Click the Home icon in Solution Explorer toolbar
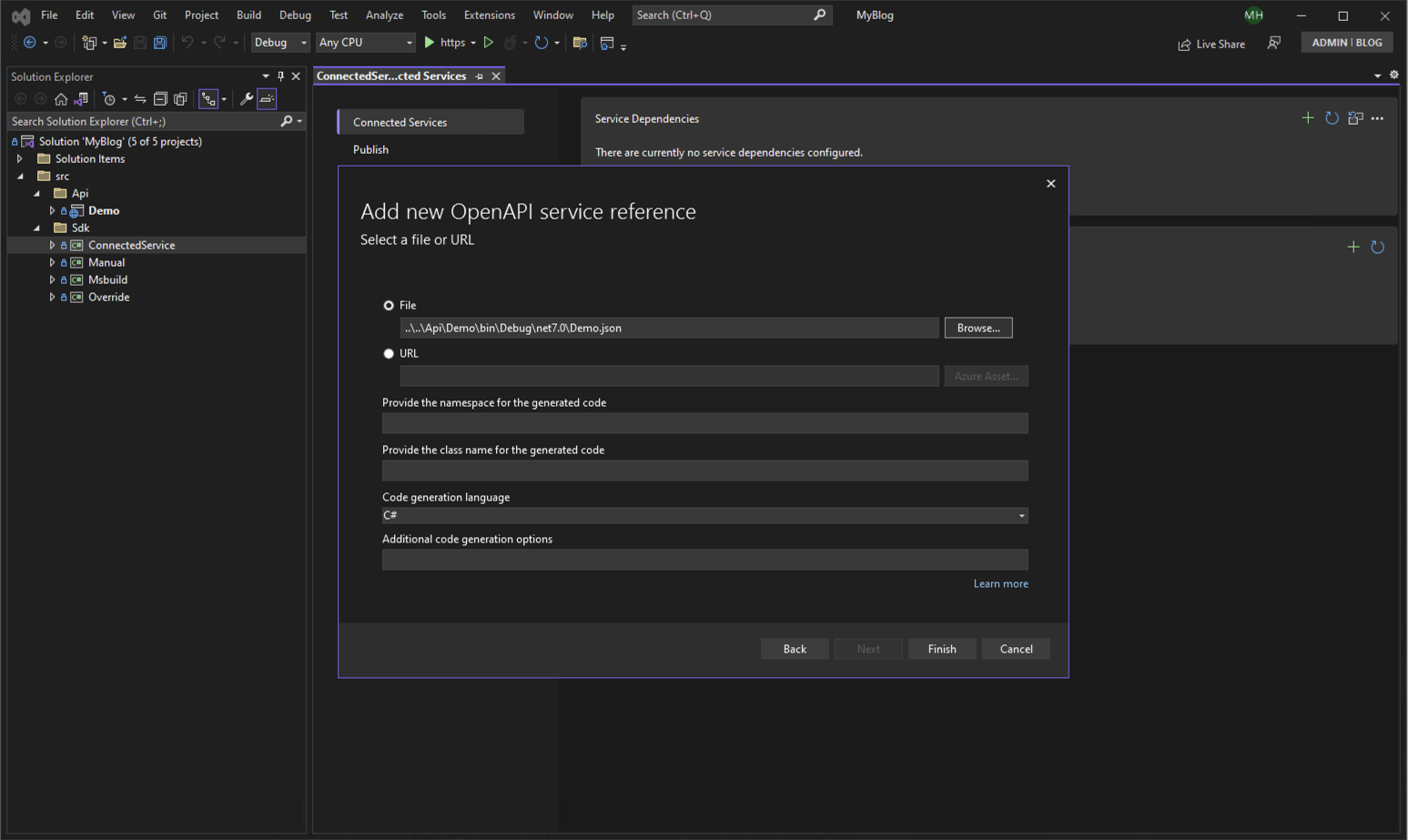 (x=61, y=99)
